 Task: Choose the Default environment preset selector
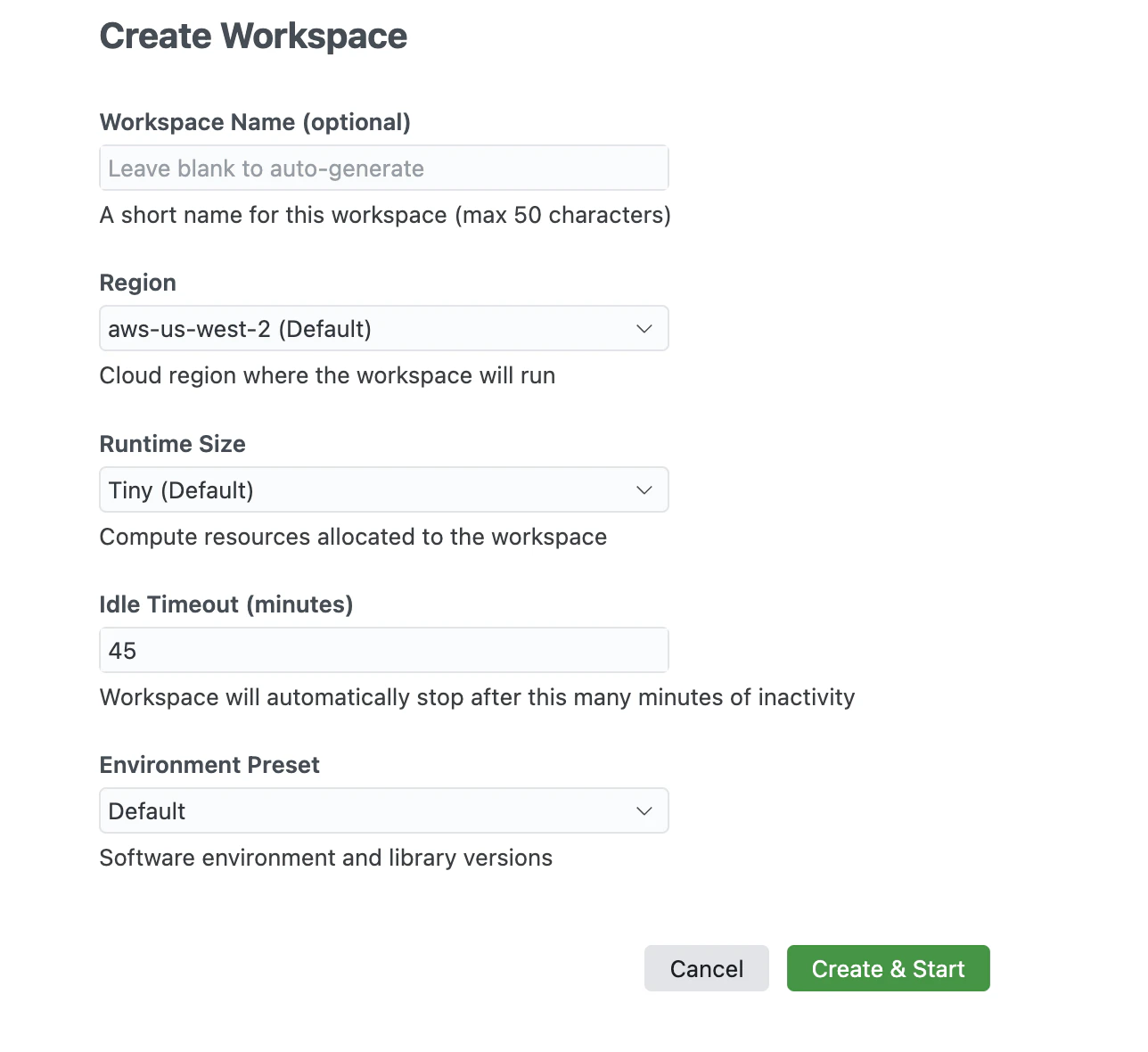pos(383,810)
